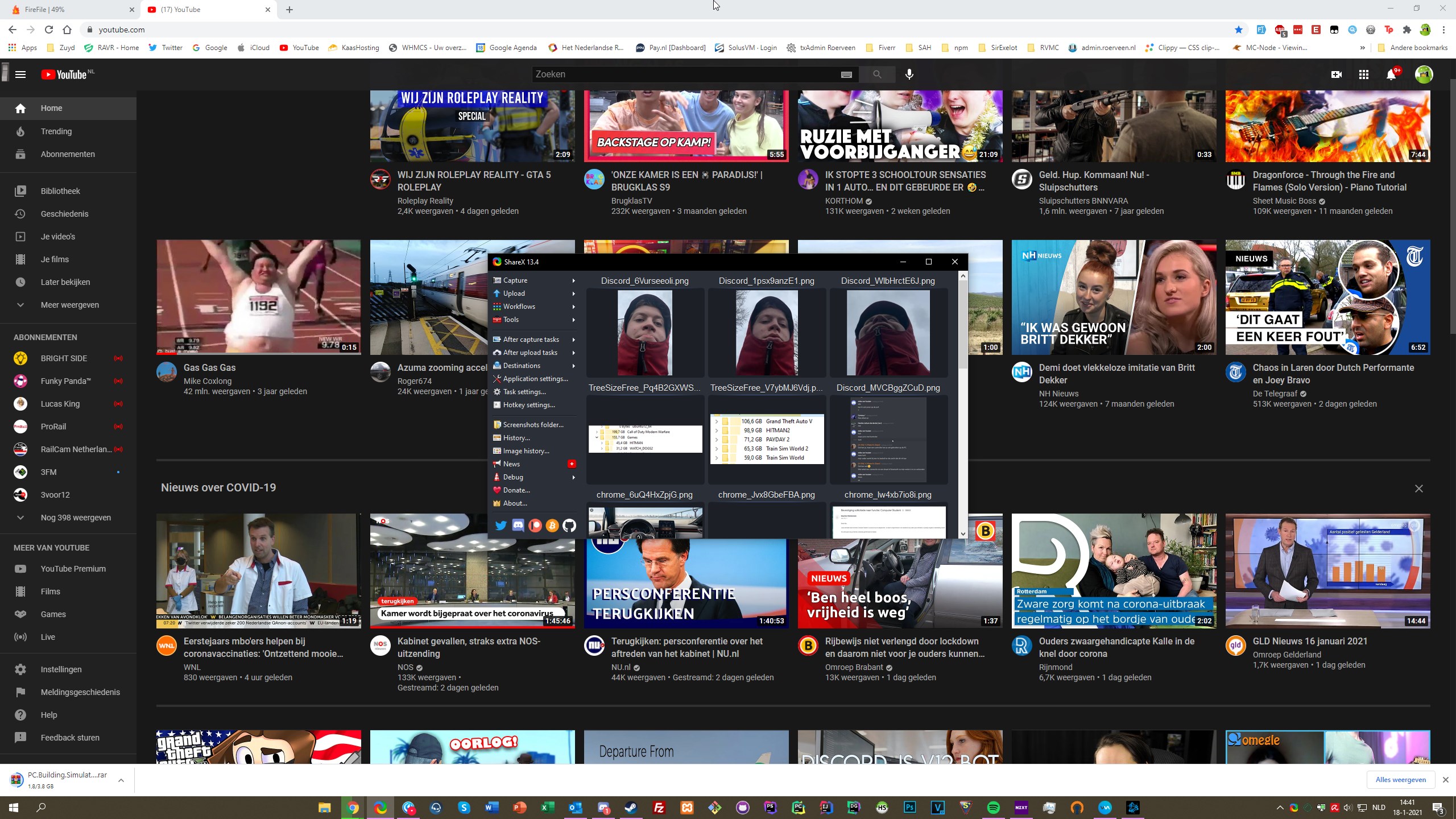
Task: Open the Gas Gas Gas video title
Action: [x=209, y=368]
